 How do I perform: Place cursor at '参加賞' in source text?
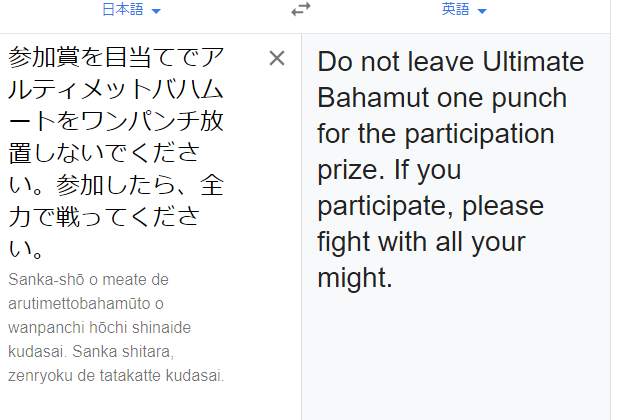tap(41, 57)
